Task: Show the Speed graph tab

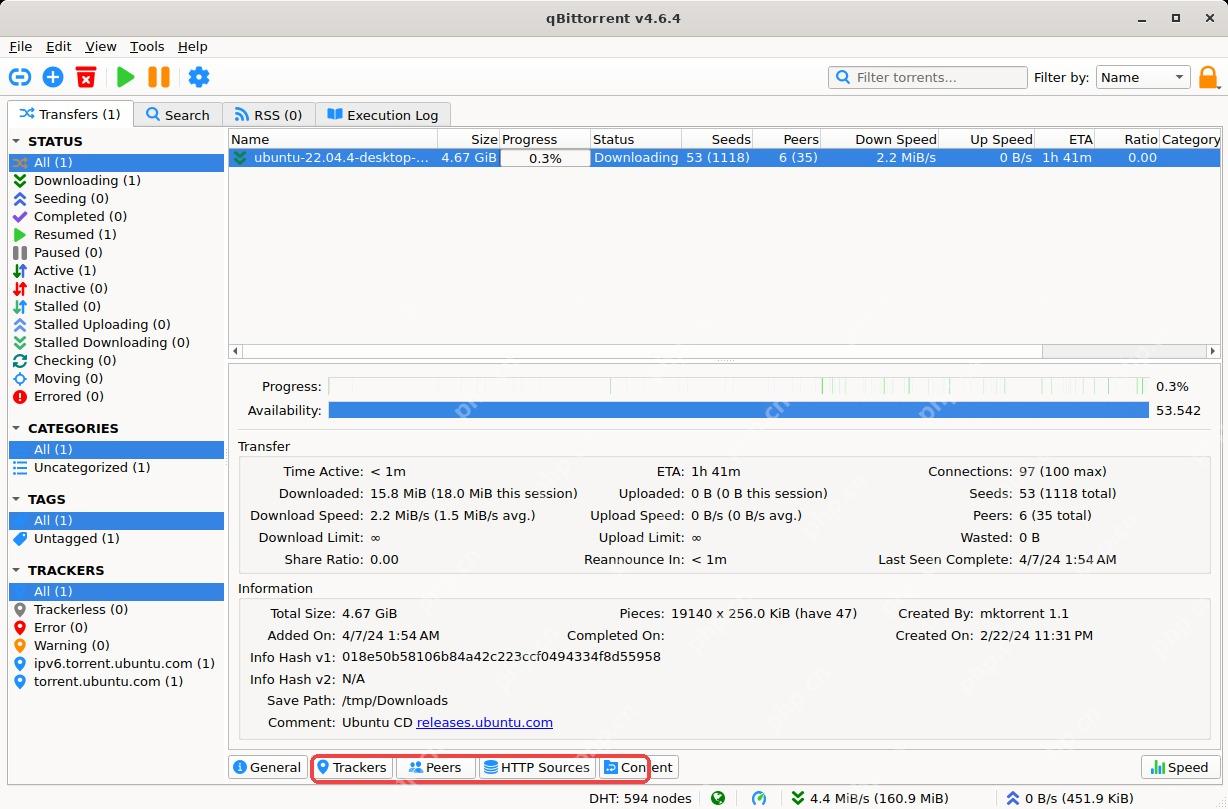Action: pyautogui.click(x=1180, y=767)
